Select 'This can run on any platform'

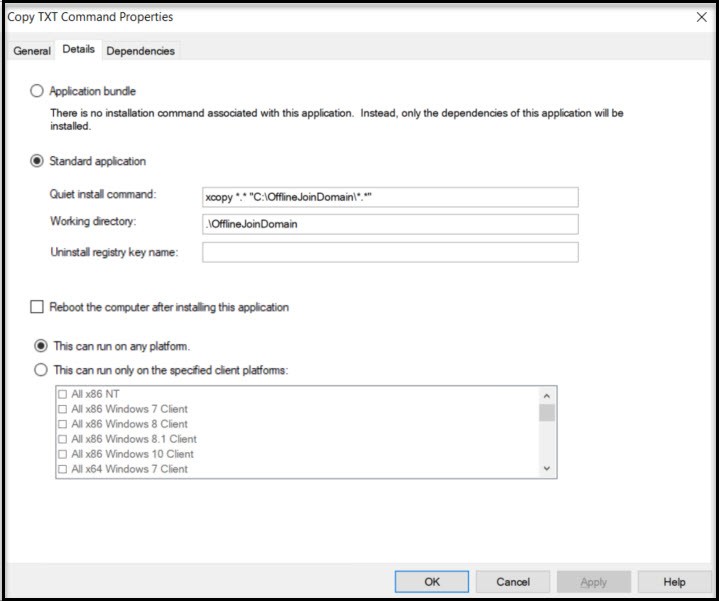pos(41,346)
